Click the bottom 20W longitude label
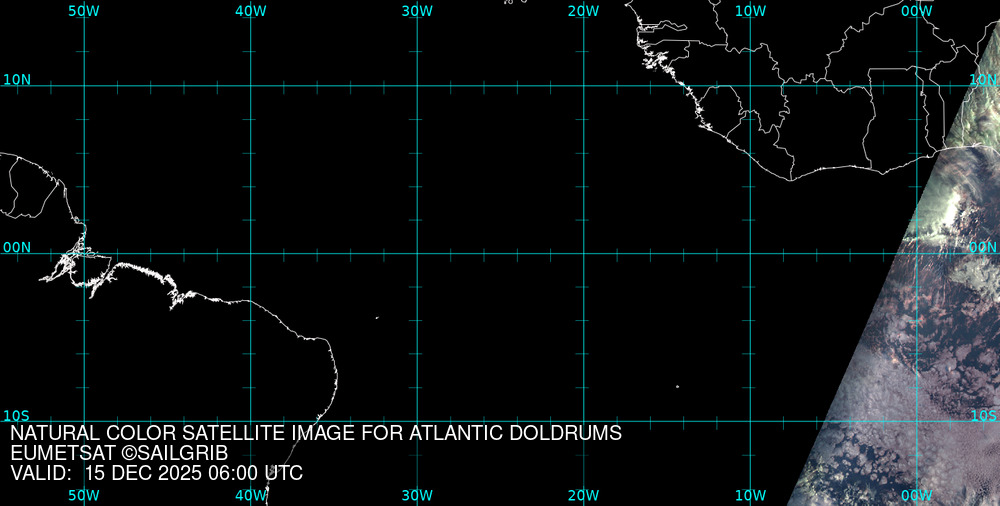Screen dimensions: 1000x506 [x=583, y=496]
